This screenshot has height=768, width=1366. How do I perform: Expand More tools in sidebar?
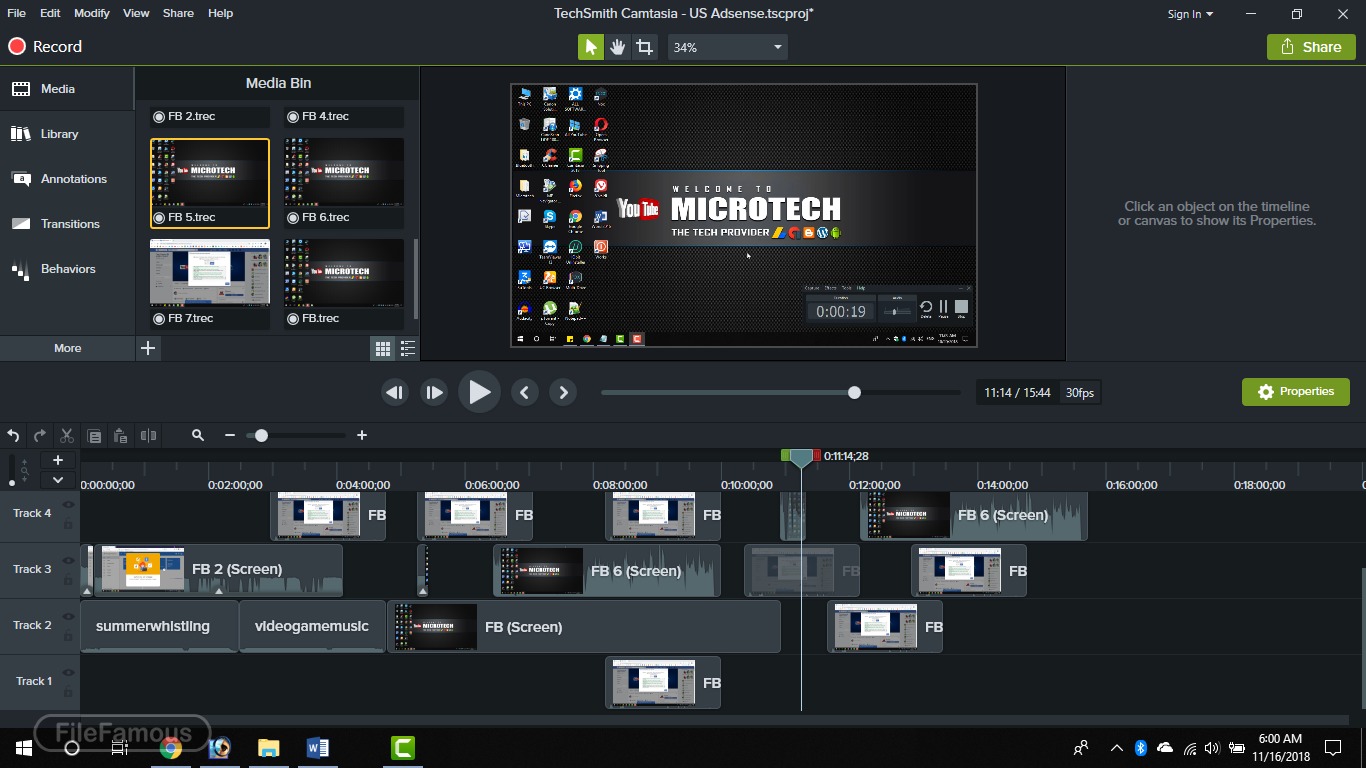[x=67, y=348]
